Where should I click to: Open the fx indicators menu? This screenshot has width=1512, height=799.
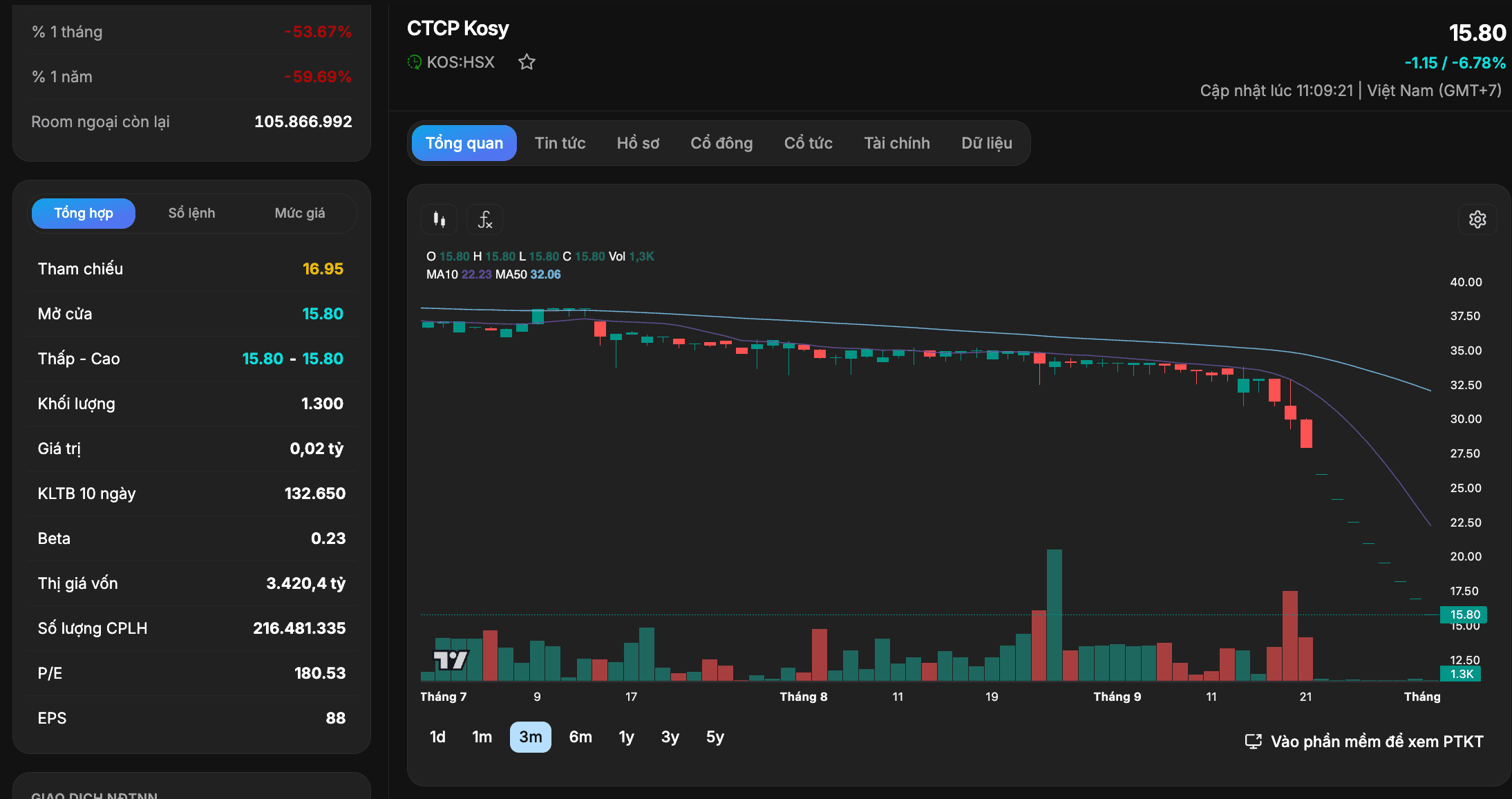click(x=485, y=220)
